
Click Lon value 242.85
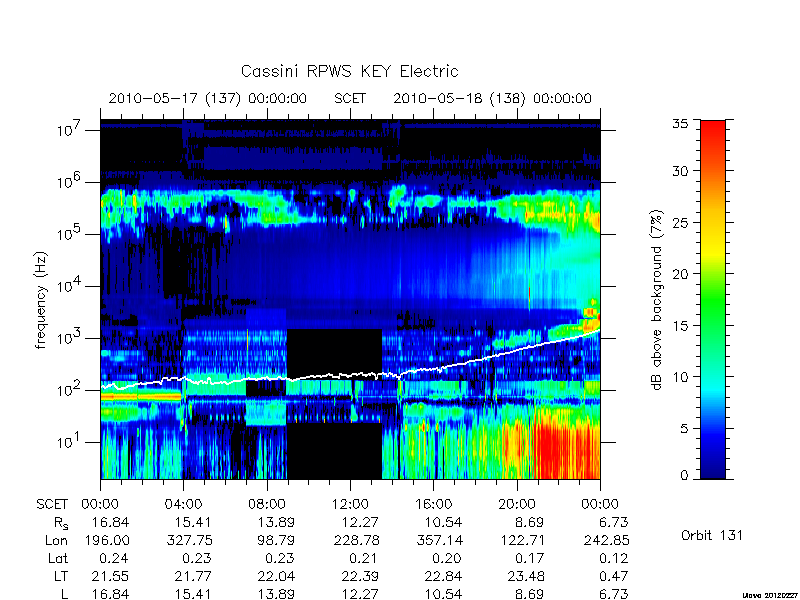click(607, 540)
